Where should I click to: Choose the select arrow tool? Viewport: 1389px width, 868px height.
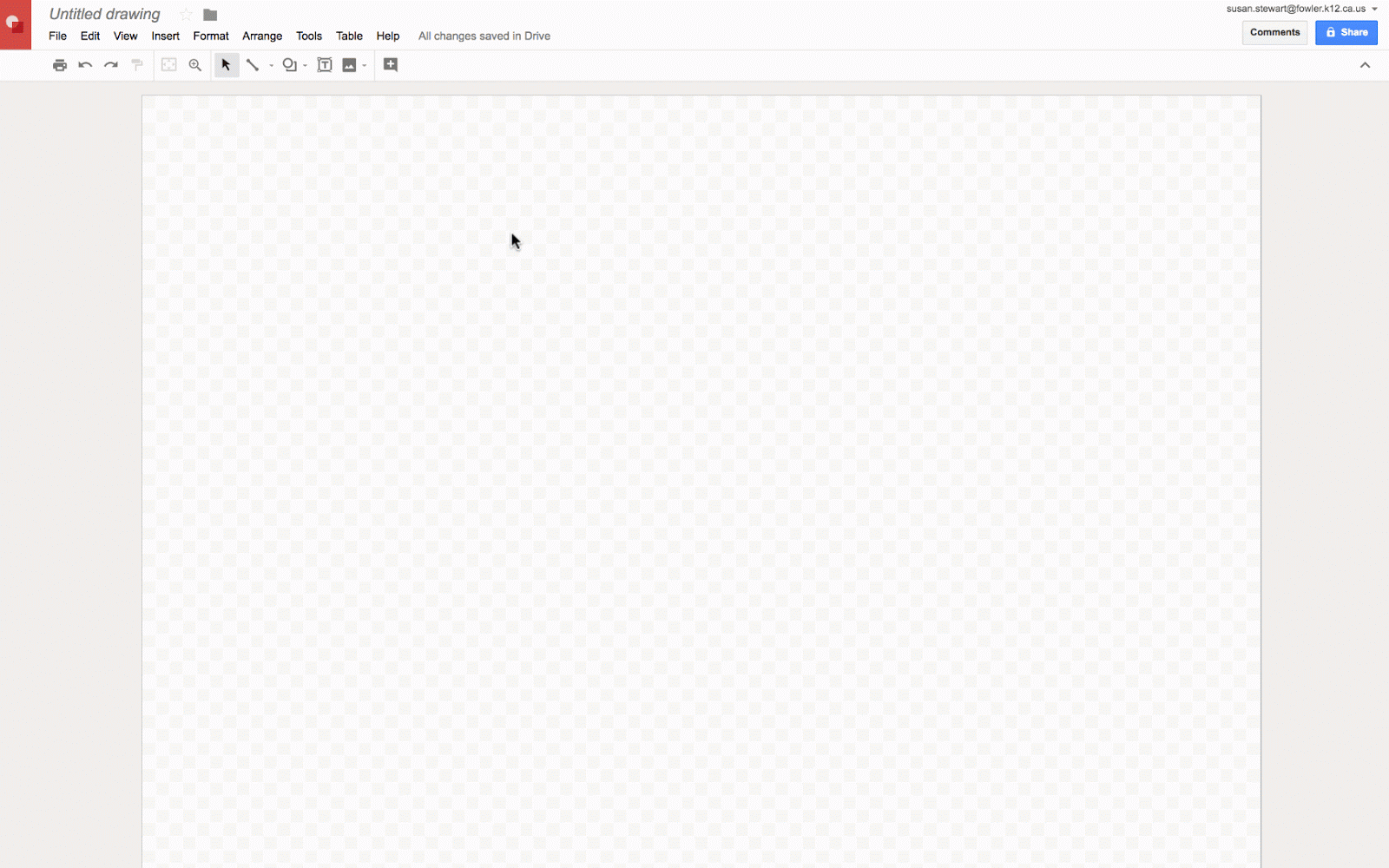[x=227, y=65]
